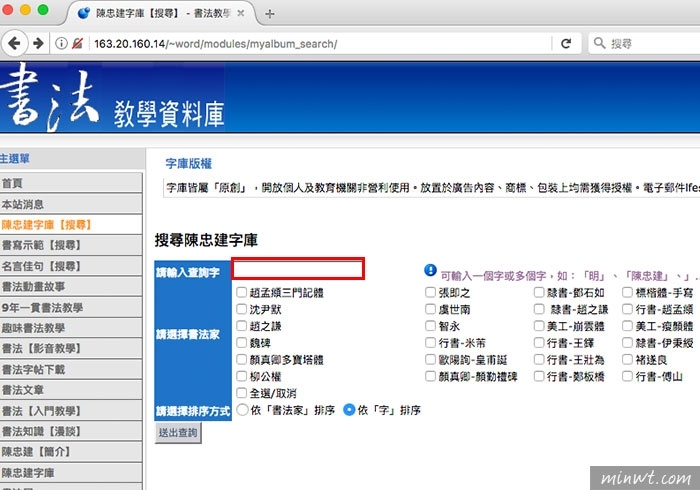This screenshot has width=700, height=490.
Task: Check the 標楷體-手寫 checkbox
Action: pos(627,292)
